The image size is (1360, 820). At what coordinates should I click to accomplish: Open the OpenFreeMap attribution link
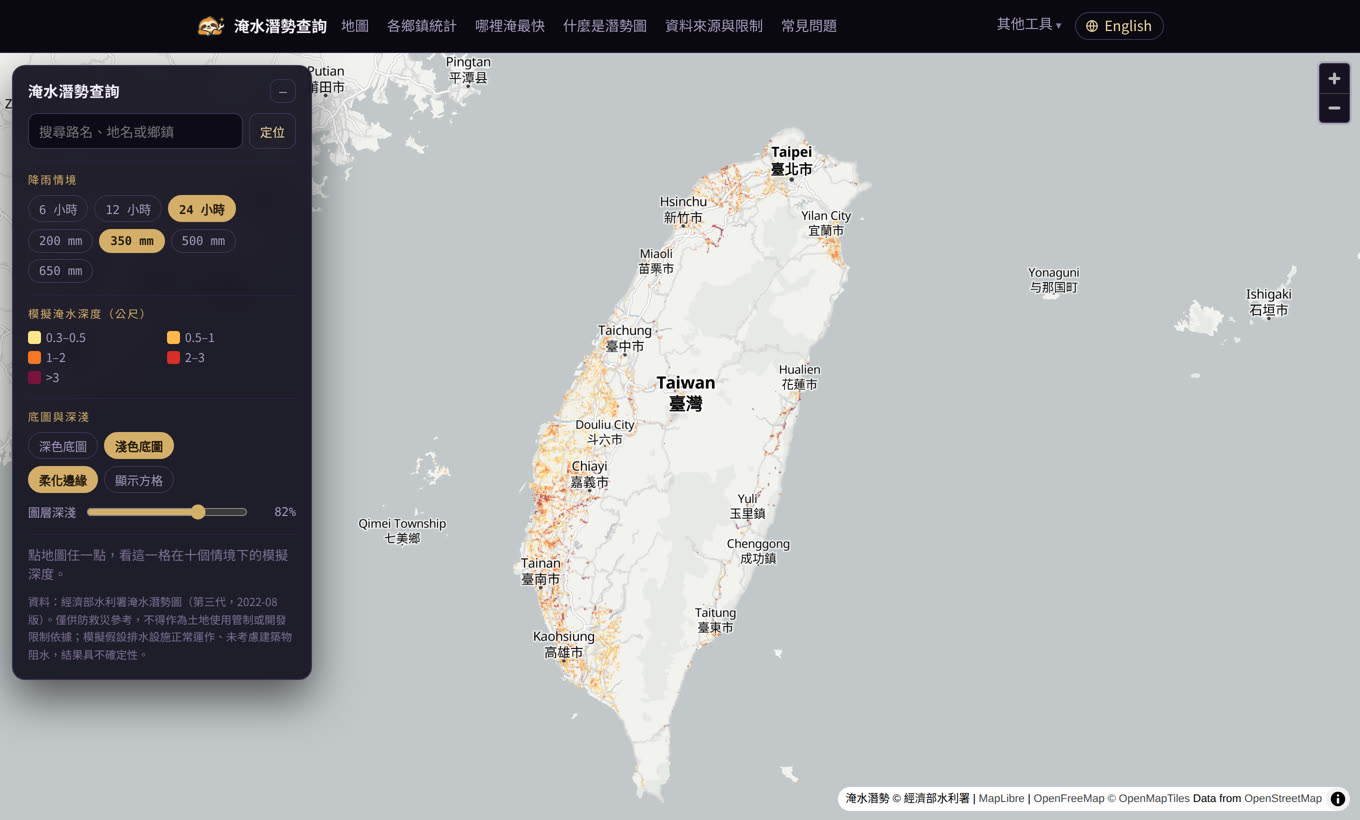(x=1069, y=799)
